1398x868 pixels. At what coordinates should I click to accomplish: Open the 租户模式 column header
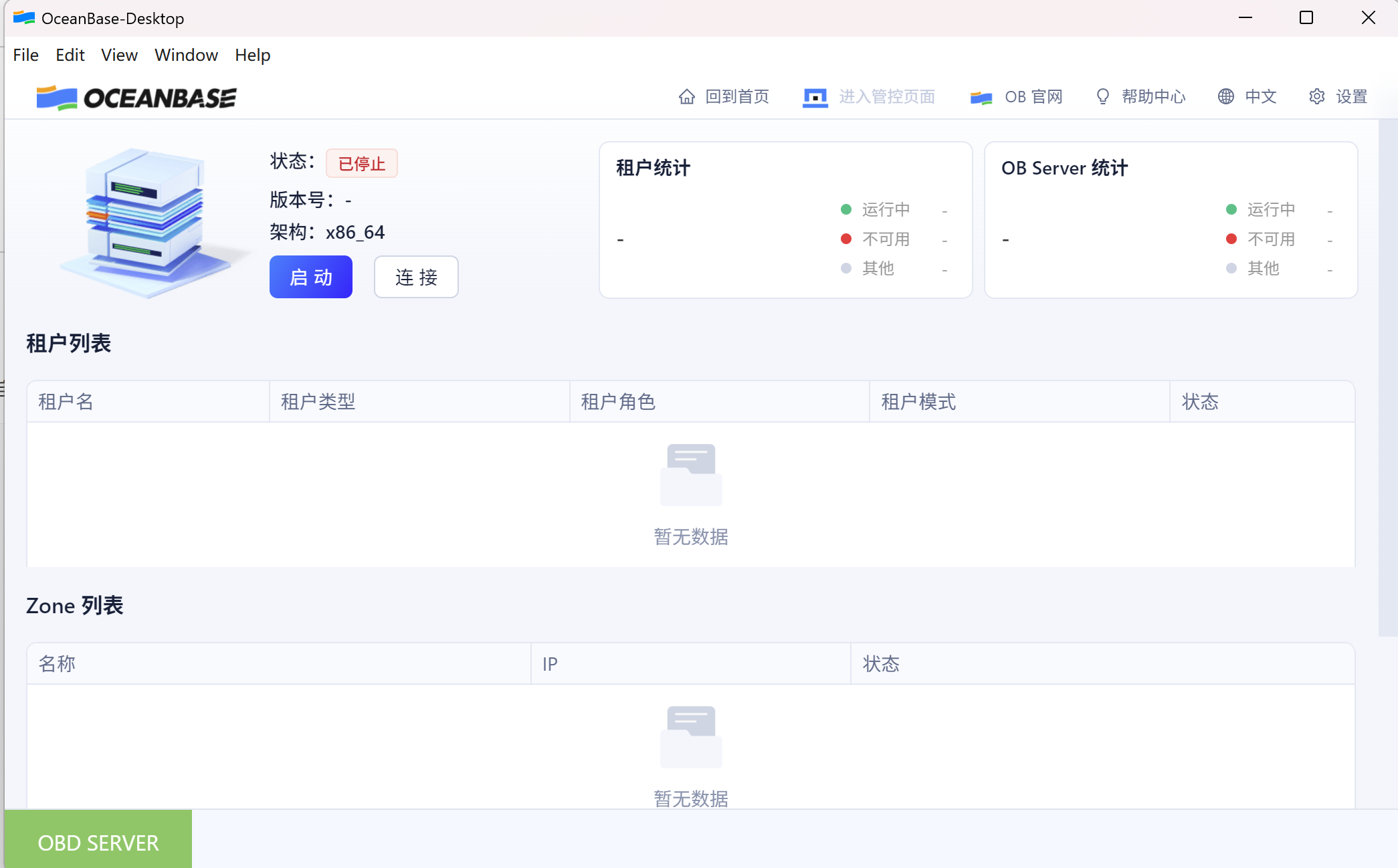(x=918, y=401)
